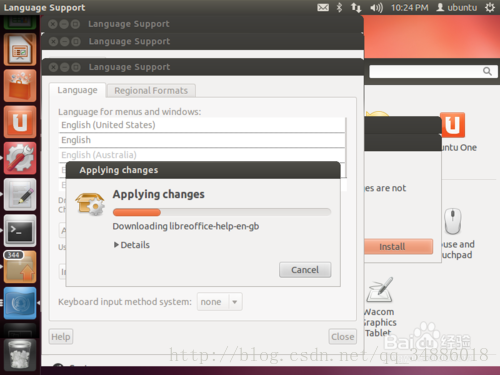Open the mail envelope indicator
This screenshot has height=375, width=500.
[x=323, y=7]
